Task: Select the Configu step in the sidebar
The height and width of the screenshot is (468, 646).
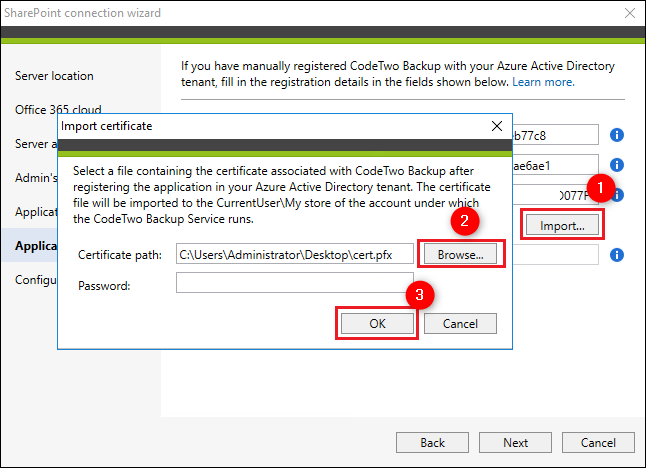Action: pyautogui.click(x=36, y=280)
